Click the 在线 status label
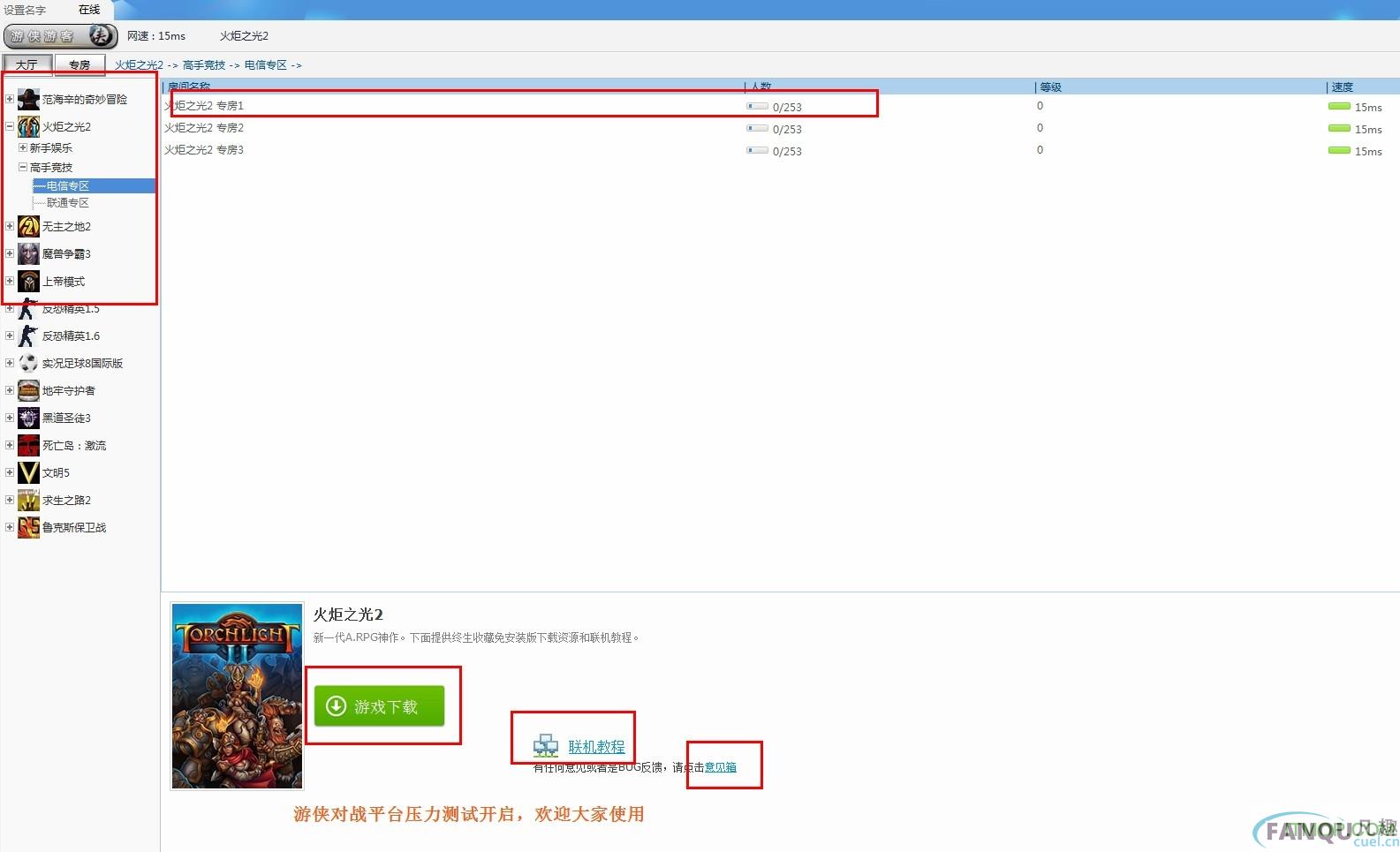 coord(89,10)
